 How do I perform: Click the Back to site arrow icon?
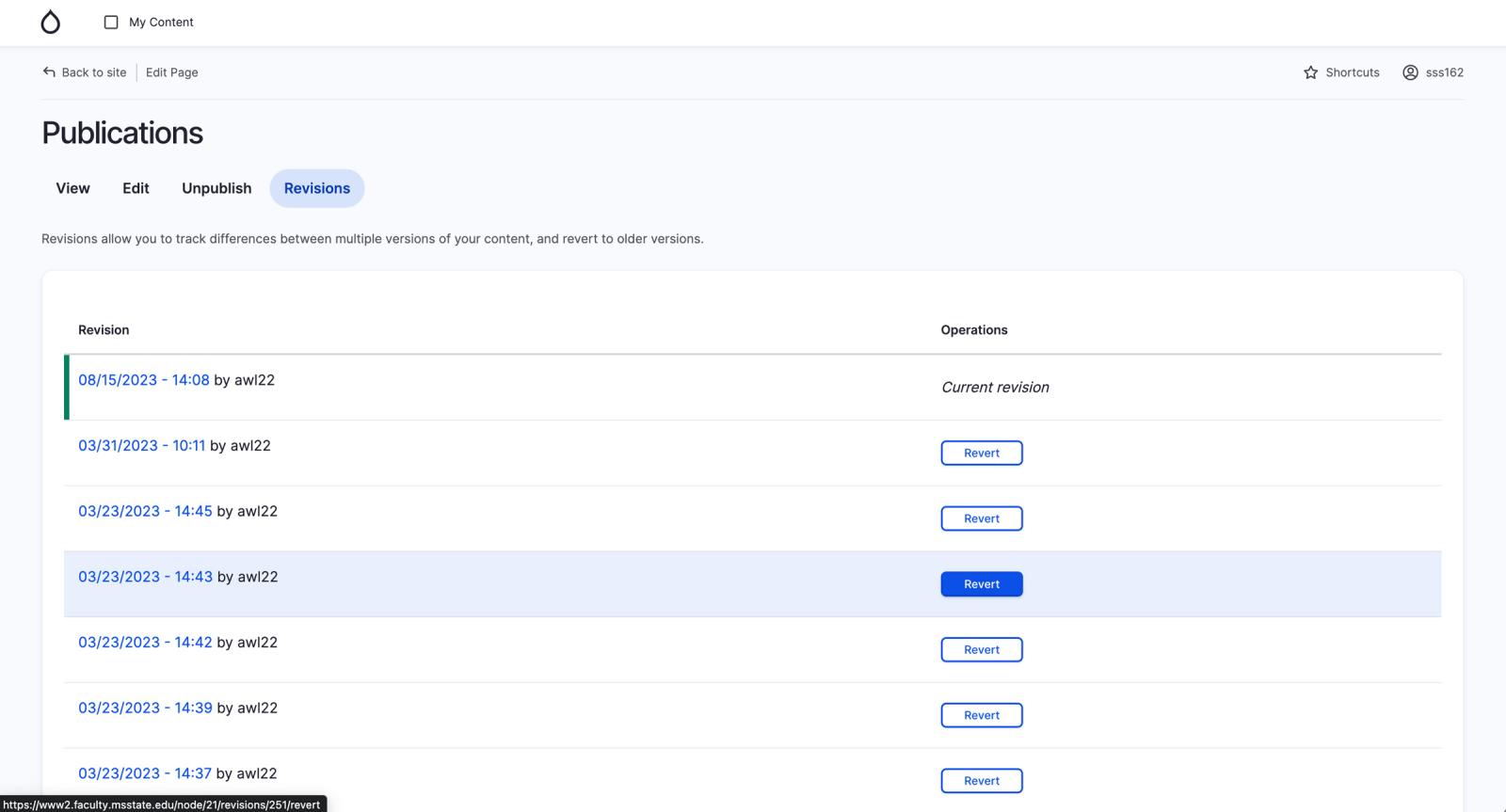[x=49, y=72]
